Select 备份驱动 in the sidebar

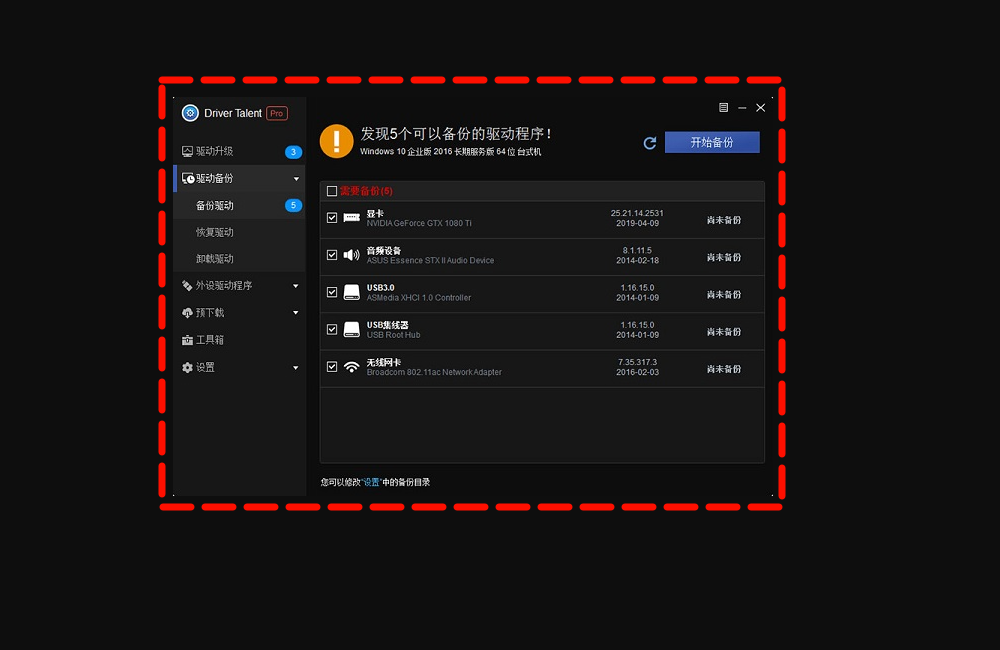240,205
